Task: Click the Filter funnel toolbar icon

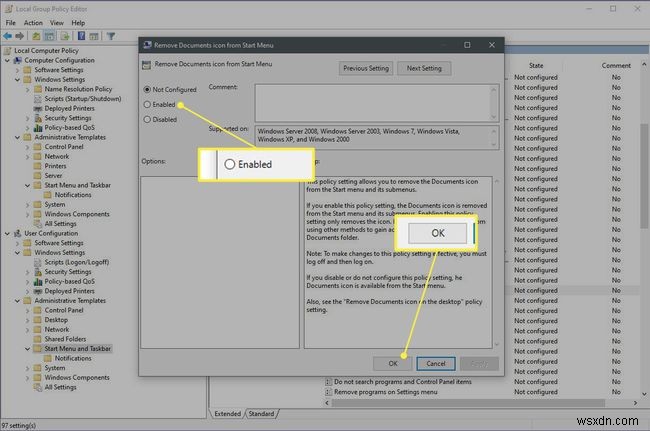Action: pyautogui.click(x=111, y=36)
